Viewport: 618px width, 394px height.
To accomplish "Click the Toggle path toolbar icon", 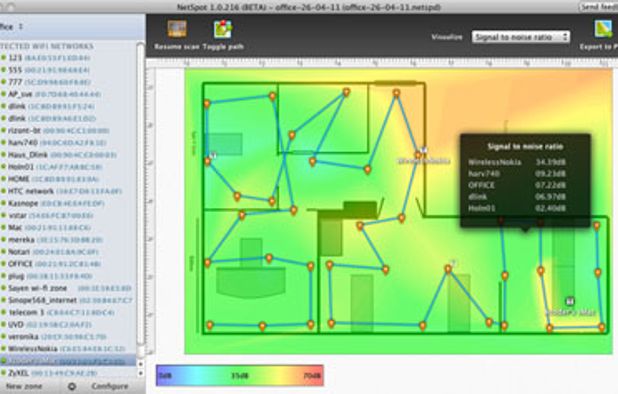I will coord(223,29).
